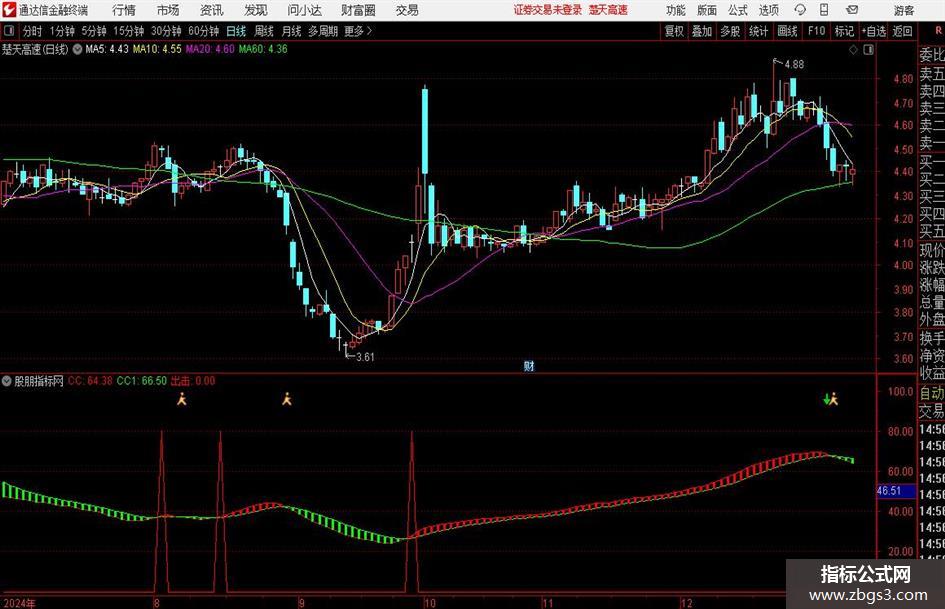Open the 财富圈 menu
945x609 pixels.
(x=358, y=10)
